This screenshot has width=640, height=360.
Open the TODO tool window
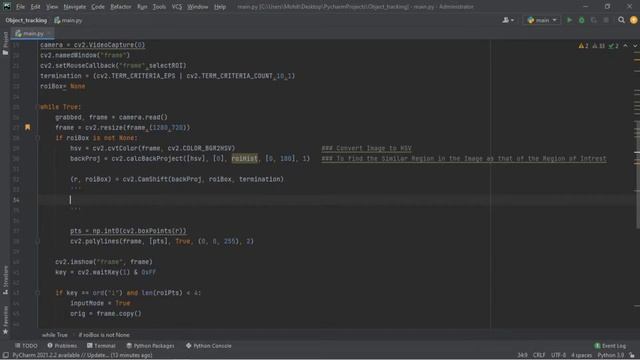click(x=26, y=346)
